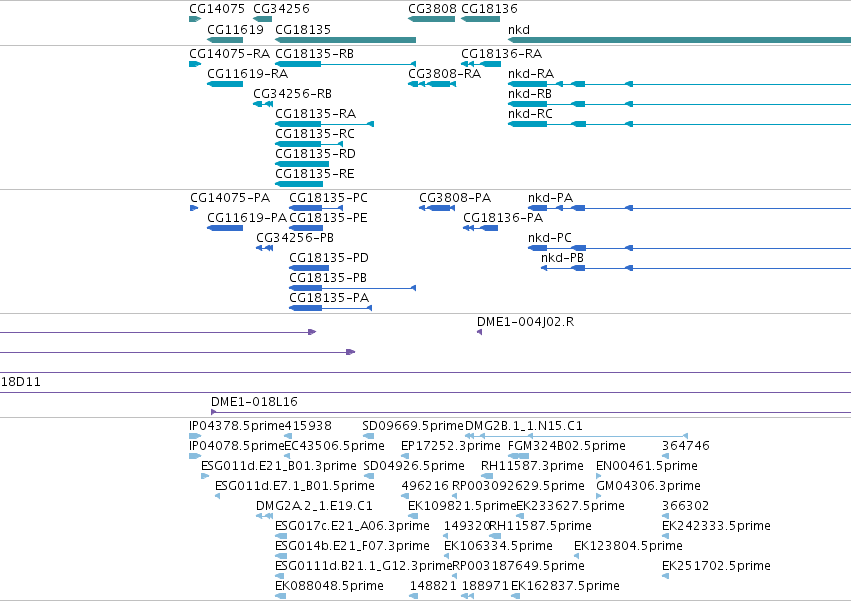Viewport: 851px width, 601px height.
Task: Click the CG14075 gene label
Action: [217, 9]
